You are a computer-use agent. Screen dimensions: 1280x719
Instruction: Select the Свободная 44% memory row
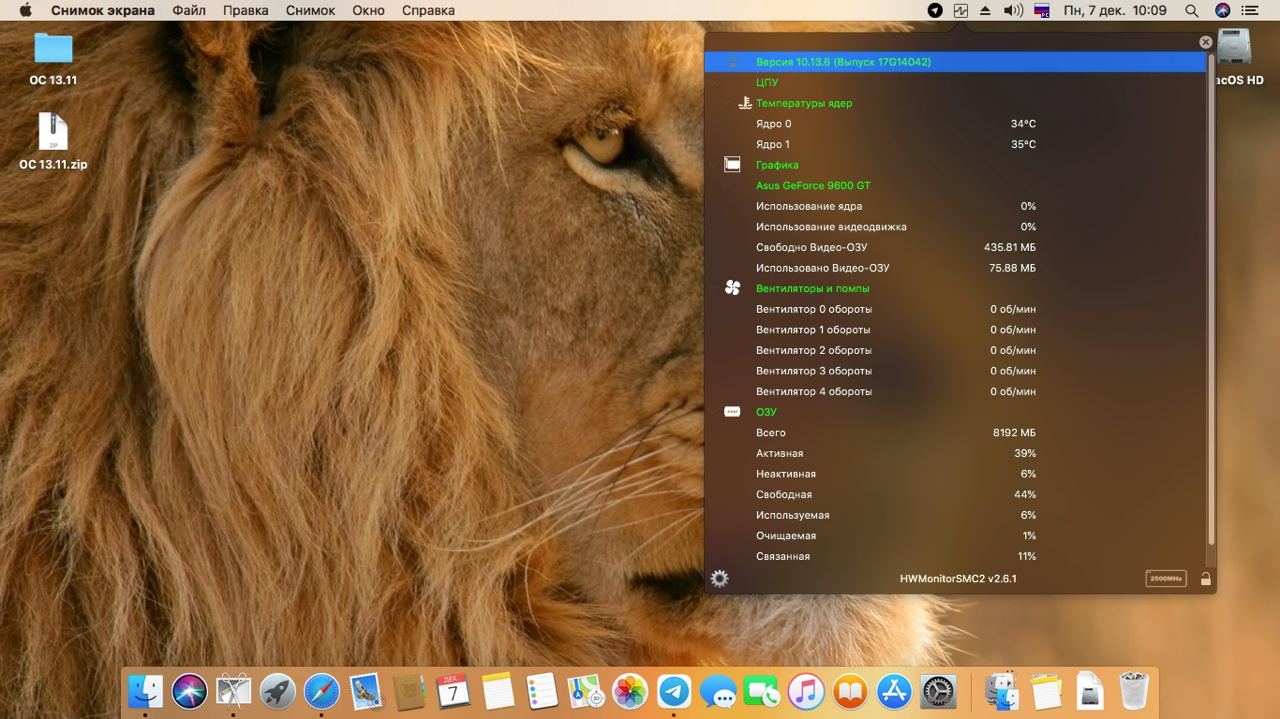[x=955, y=494]
